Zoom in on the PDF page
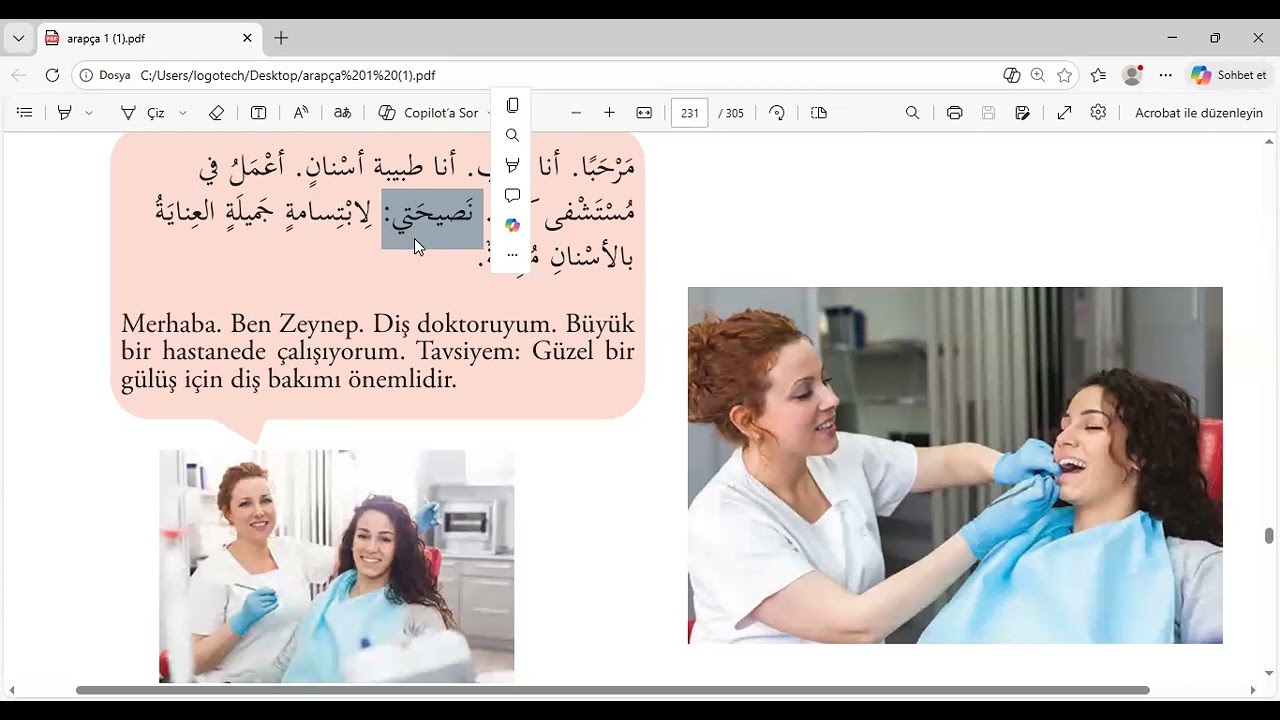This screenshot has width=1280, height=720. pos(610,113)
